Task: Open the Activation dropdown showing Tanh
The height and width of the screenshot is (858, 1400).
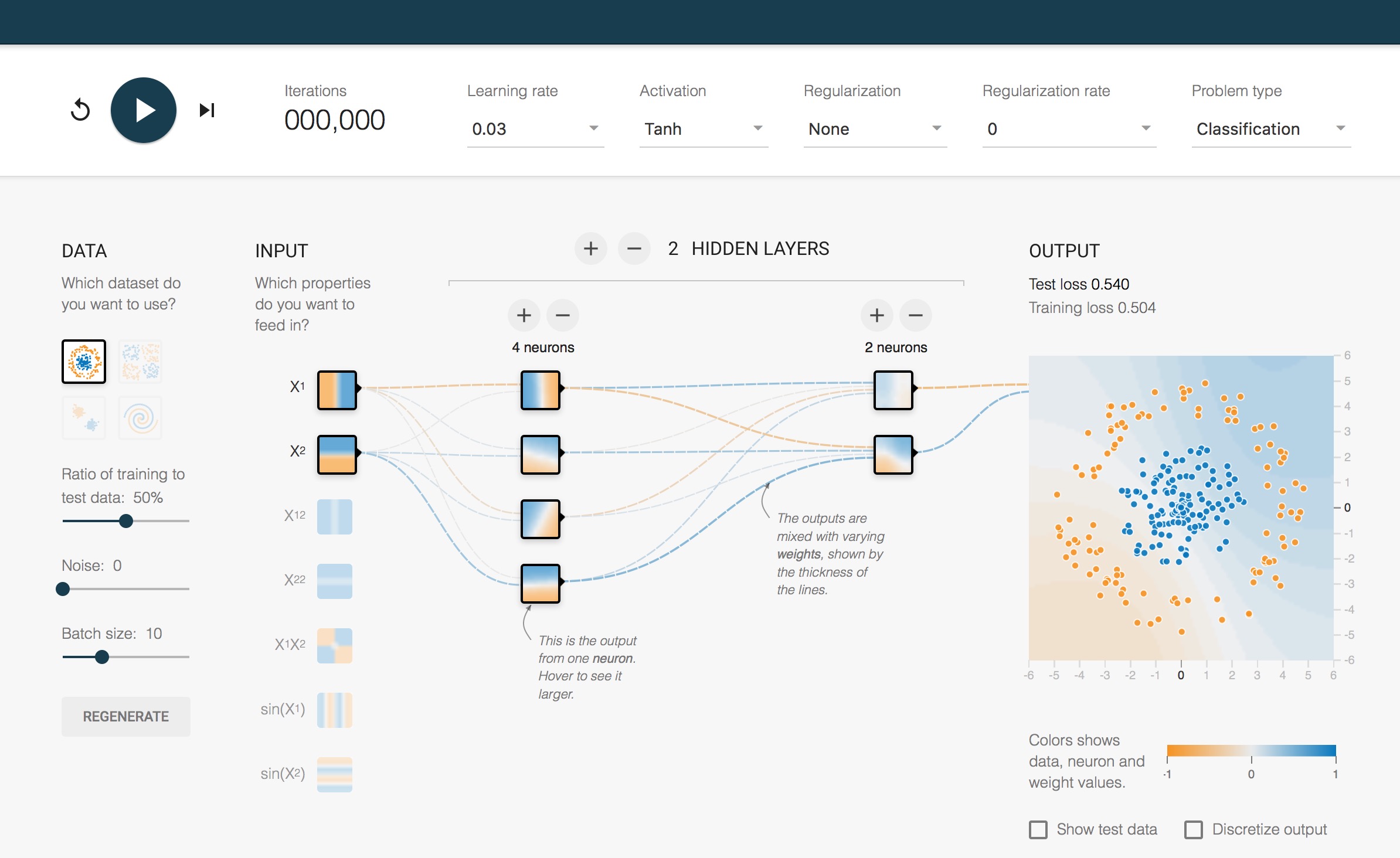Action: [x=703, y=129]
